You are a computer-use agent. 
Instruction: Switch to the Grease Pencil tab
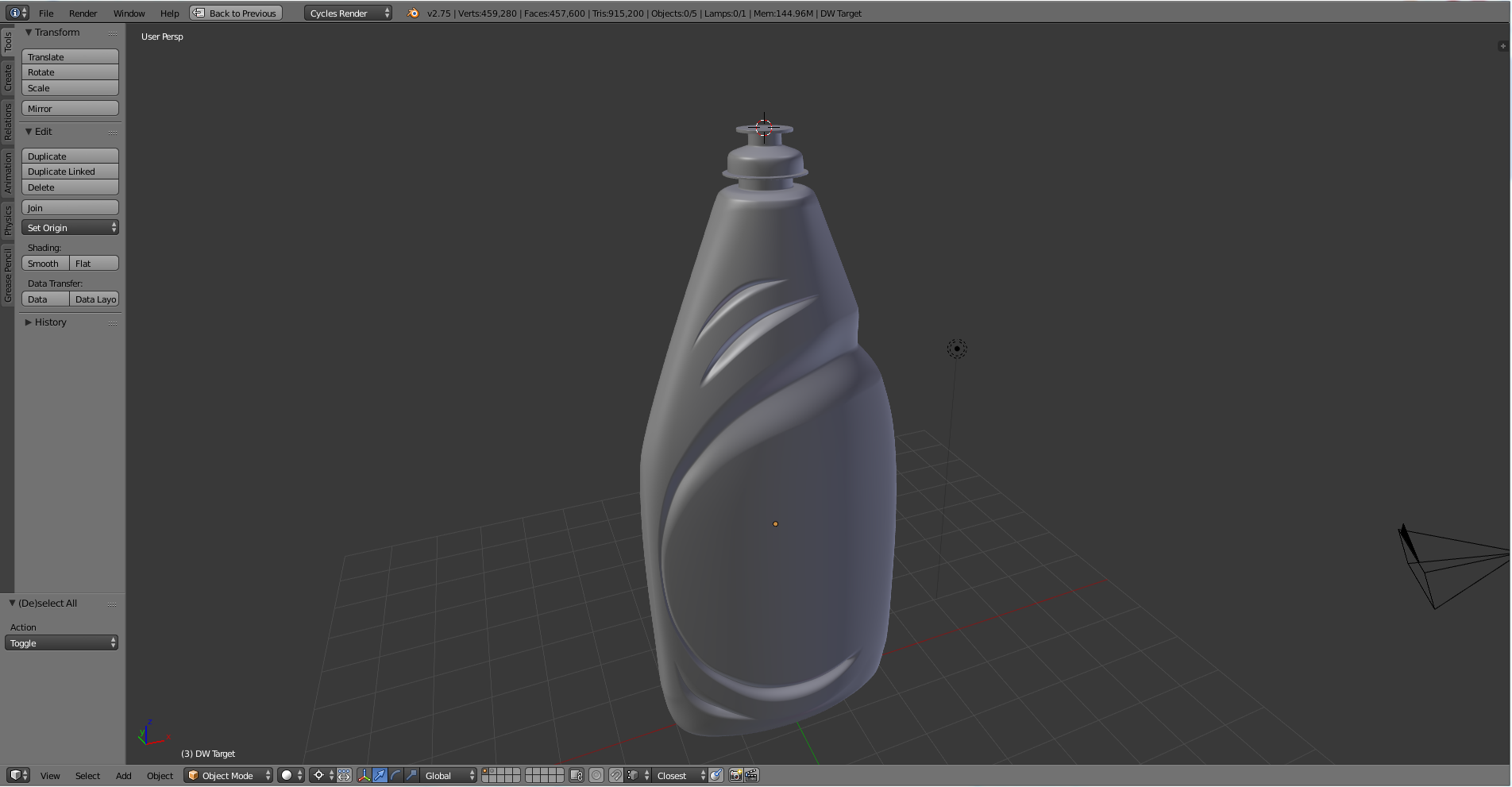pos(7,275)
